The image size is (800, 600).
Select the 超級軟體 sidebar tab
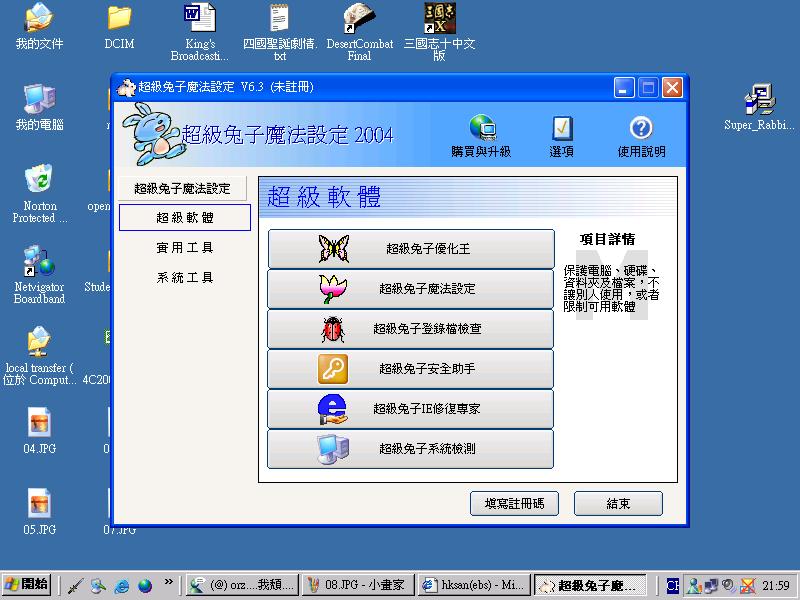pyautogui.click(x=185, y=218)
